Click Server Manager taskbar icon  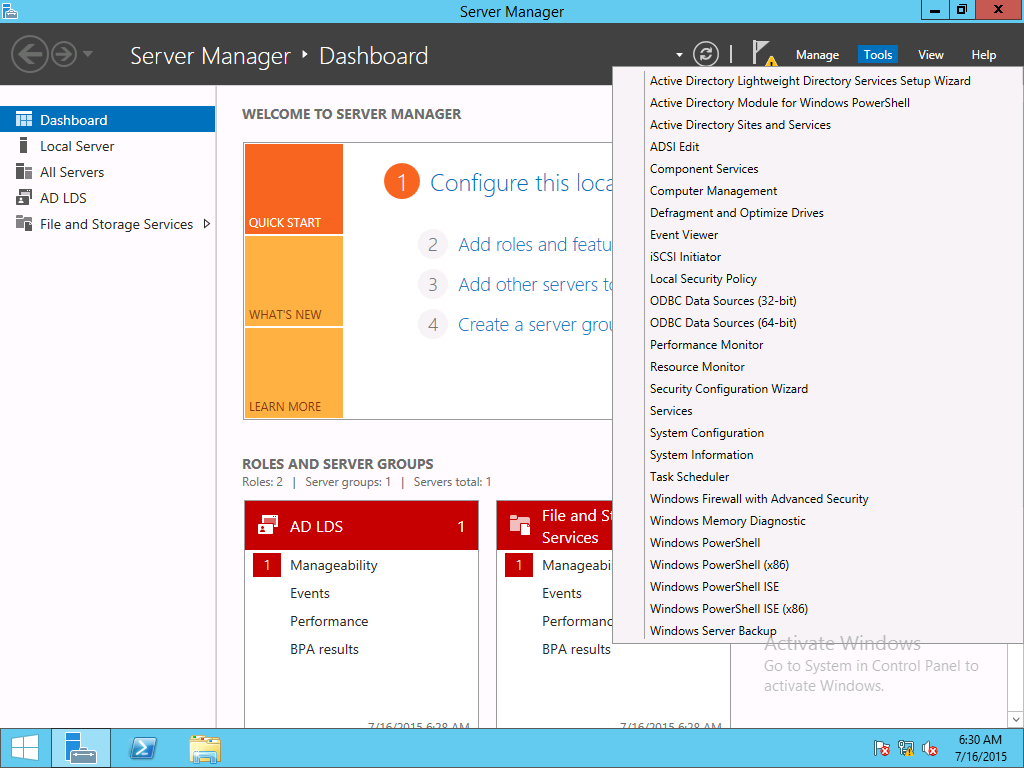[x=81, y=748]
